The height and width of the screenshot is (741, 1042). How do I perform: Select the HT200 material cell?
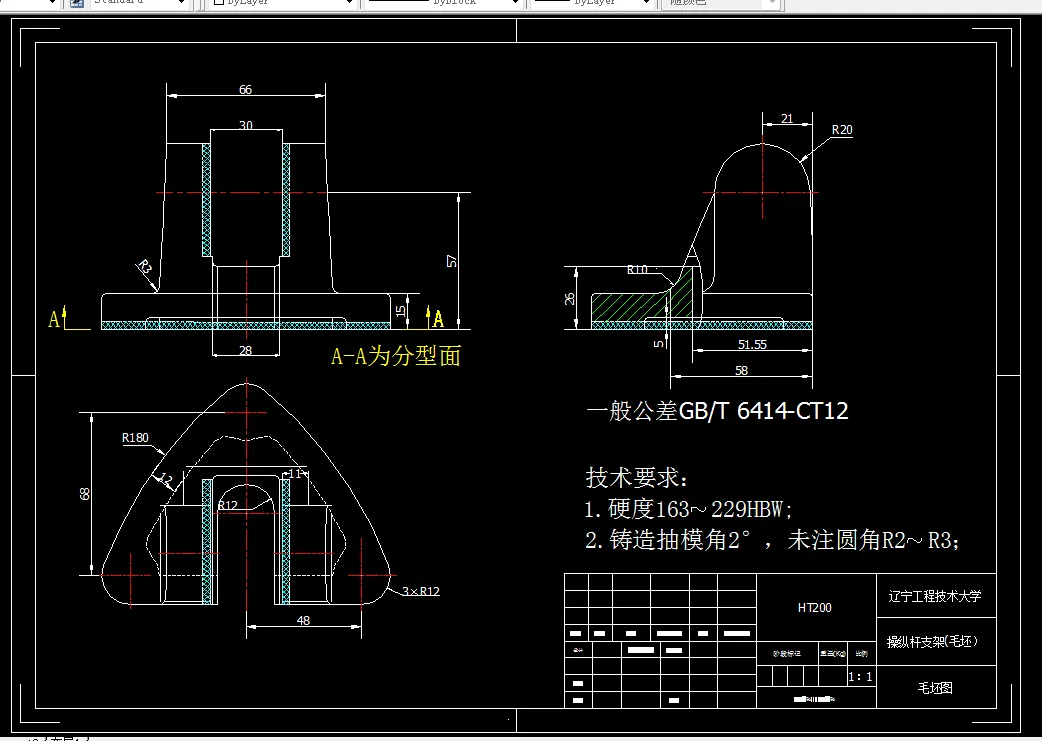pos(815,607)
